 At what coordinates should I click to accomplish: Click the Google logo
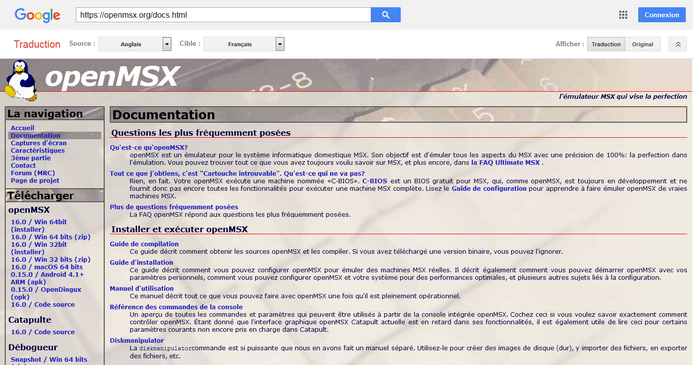pos(37,15)
